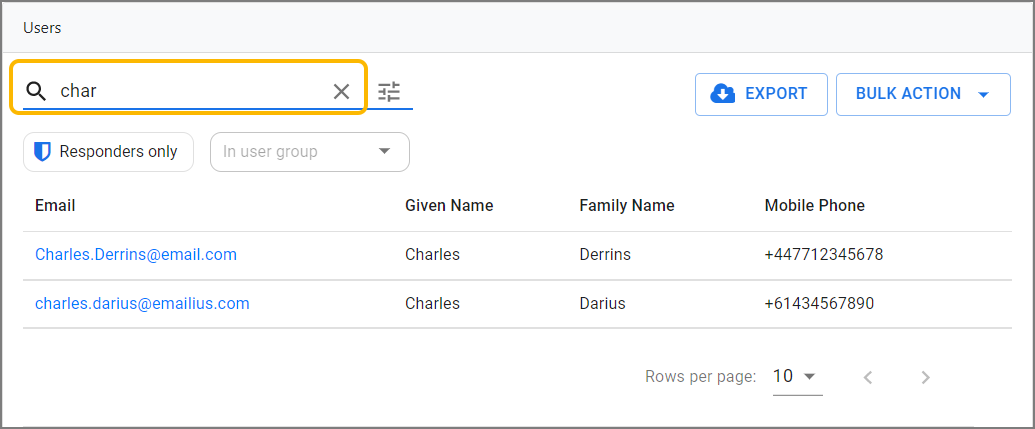Image resolution: width=1035 pixels, height=429 pixels.
Task: Click Charles given name in Derrins row
Action: [x=432, y=254]
